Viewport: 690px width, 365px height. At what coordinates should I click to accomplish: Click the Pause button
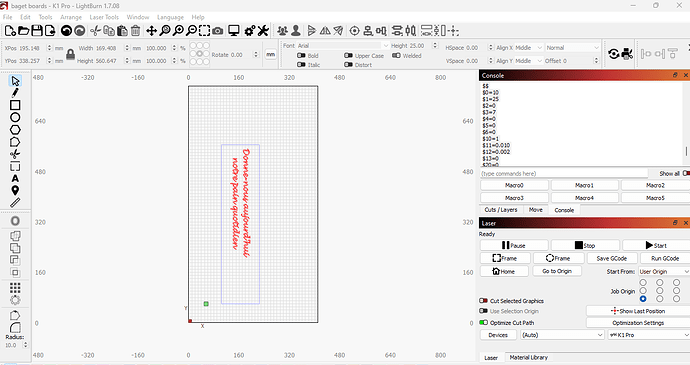(x=514, y=245)
